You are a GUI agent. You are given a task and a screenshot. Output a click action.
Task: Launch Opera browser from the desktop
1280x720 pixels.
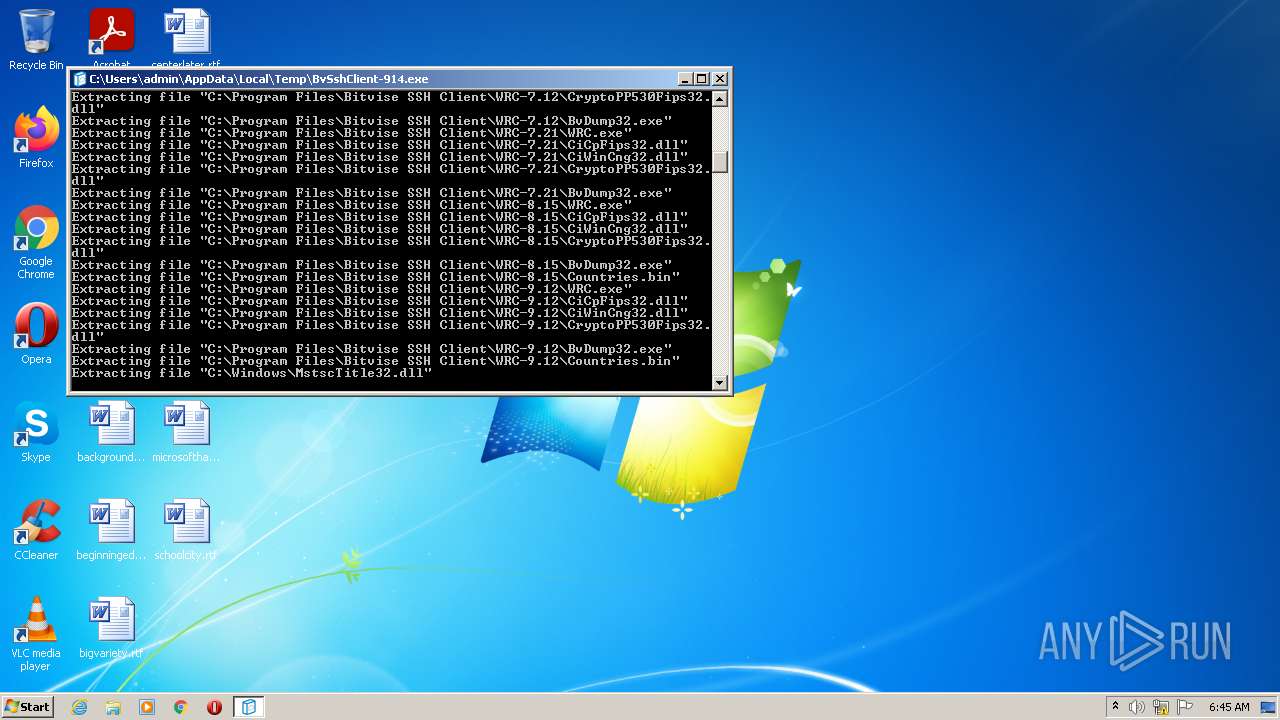36,334
